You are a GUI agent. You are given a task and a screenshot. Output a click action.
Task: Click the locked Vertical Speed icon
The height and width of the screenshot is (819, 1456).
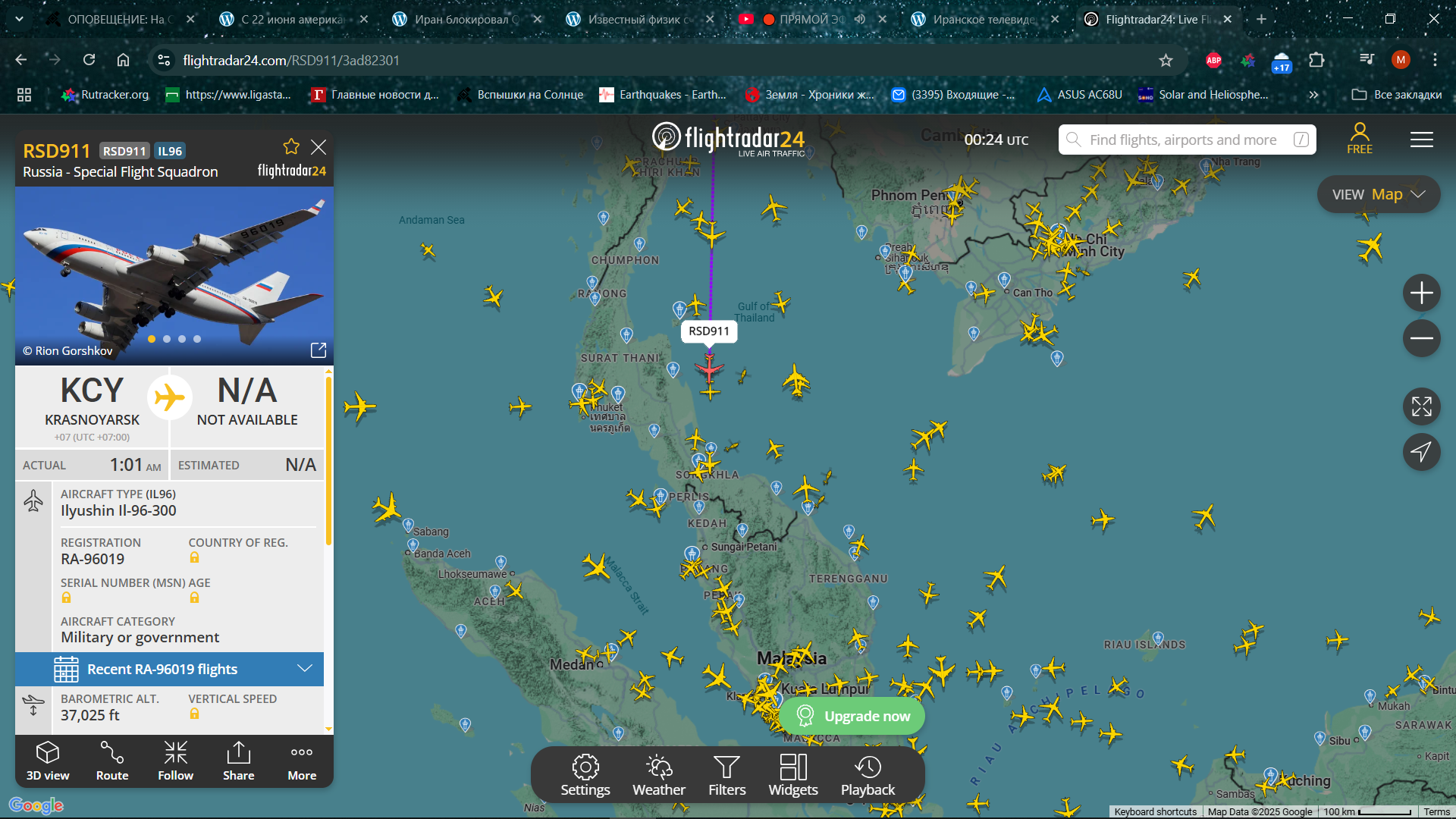pos(194,714)
